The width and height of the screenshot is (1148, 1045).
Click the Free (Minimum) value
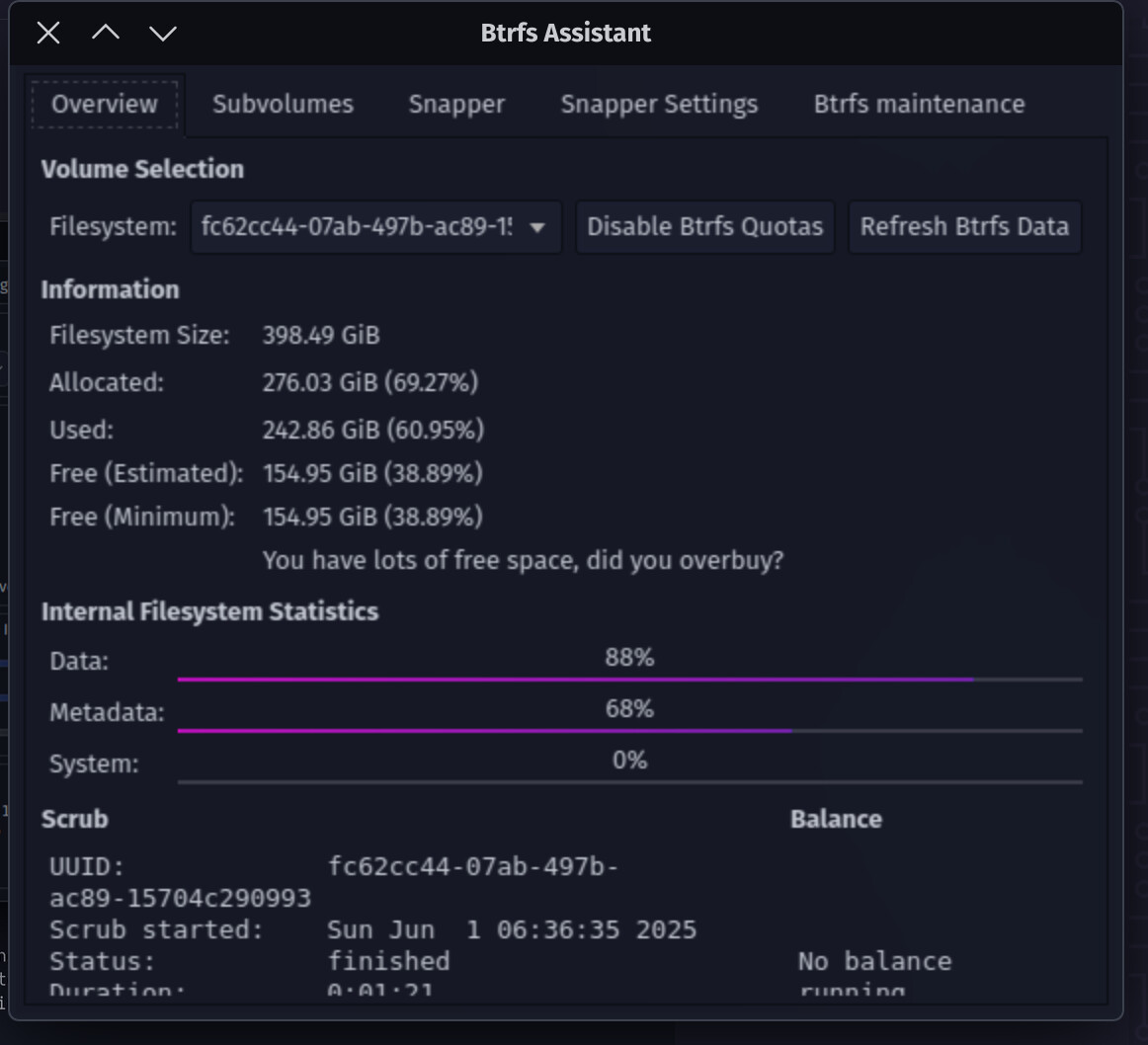pos(372,517)
